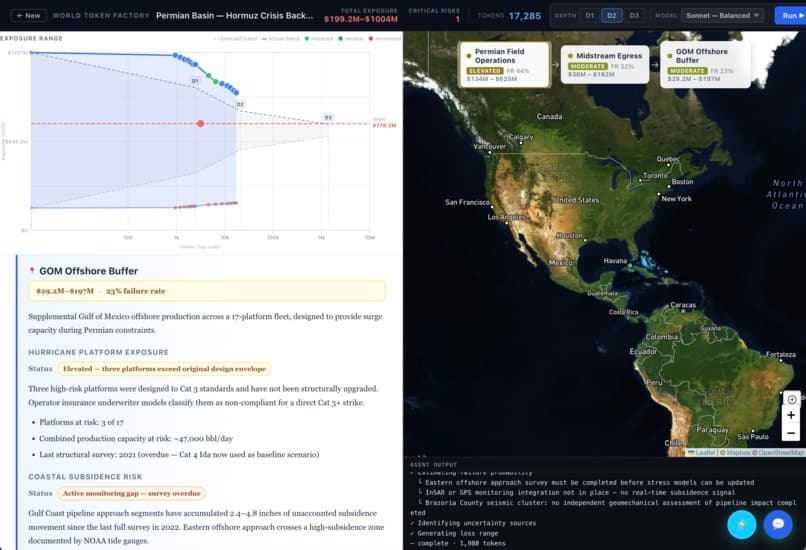Click the red pin beside GOM Offshore Buffer heading
The width and height of the screenshot is (806, 550).
coord(32,271)
